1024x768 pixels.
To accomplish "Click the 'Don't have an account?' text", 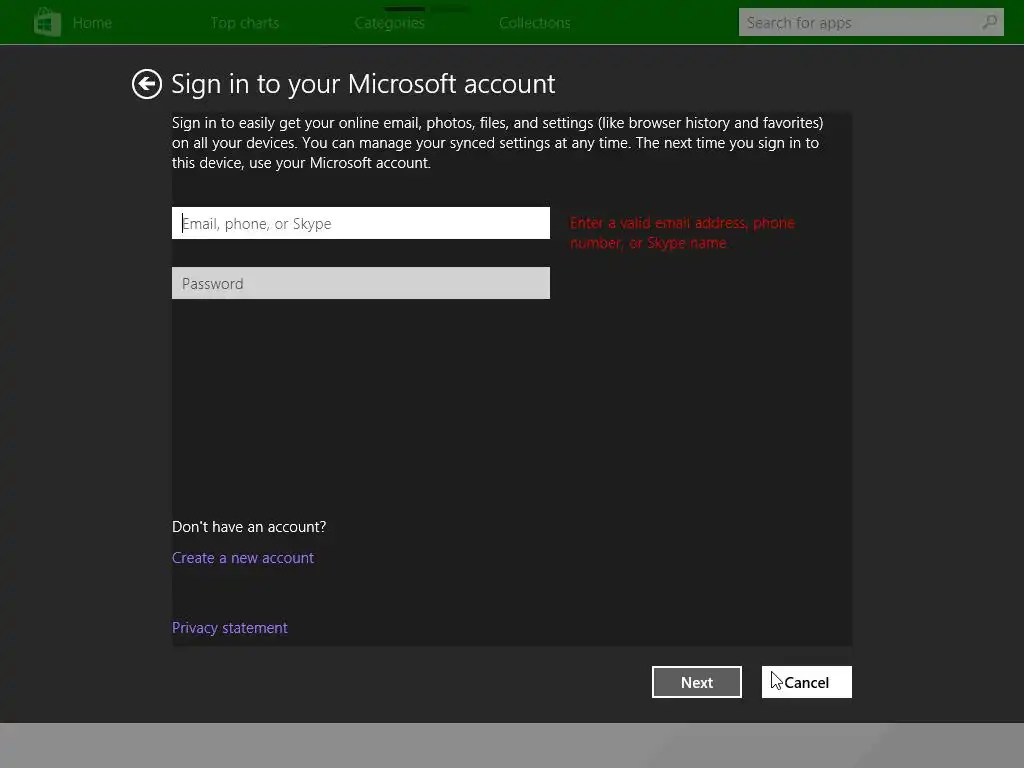I will [x=249, y=527].
